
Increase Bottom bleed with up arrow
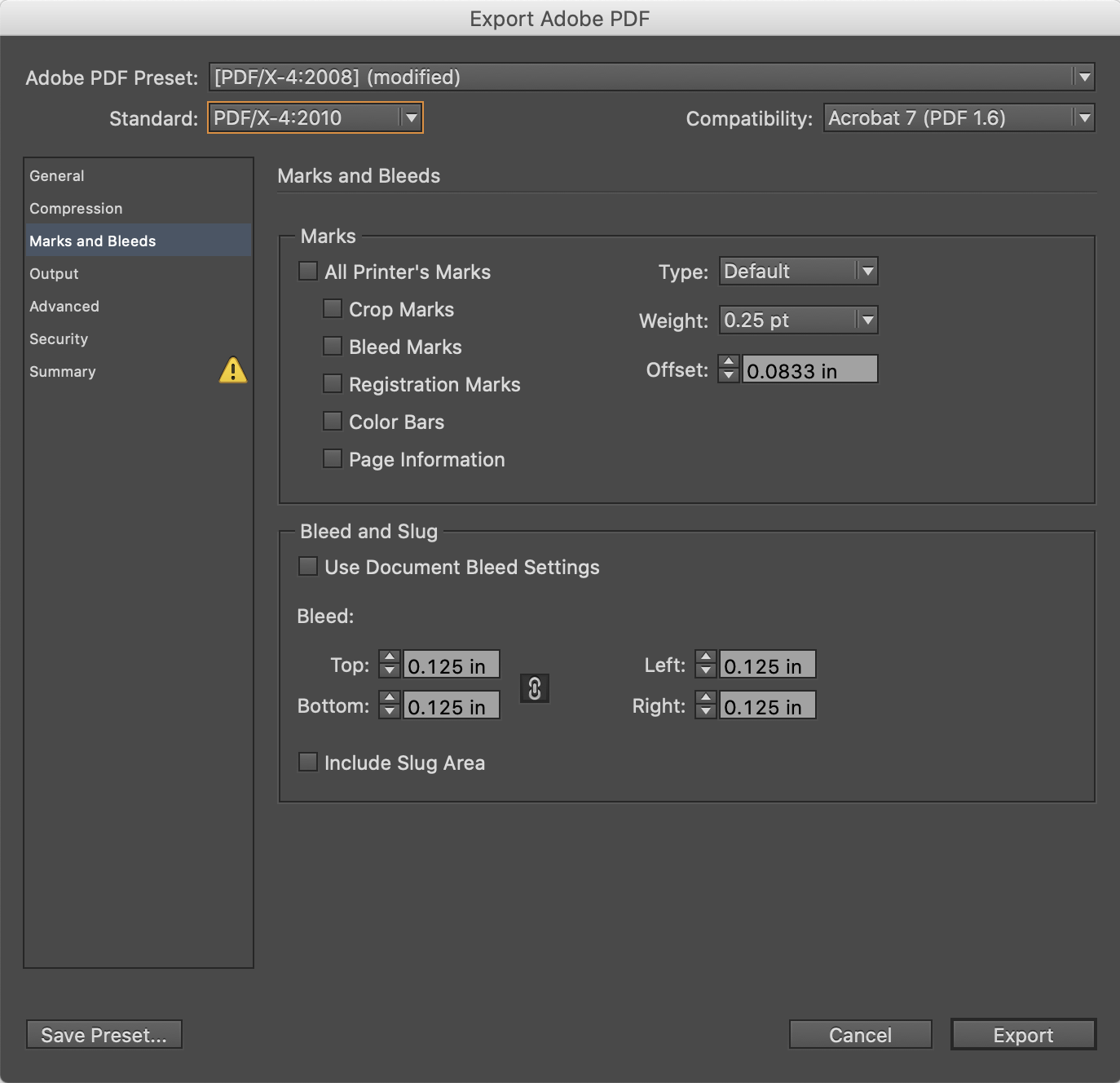click(x=390, y=698)
